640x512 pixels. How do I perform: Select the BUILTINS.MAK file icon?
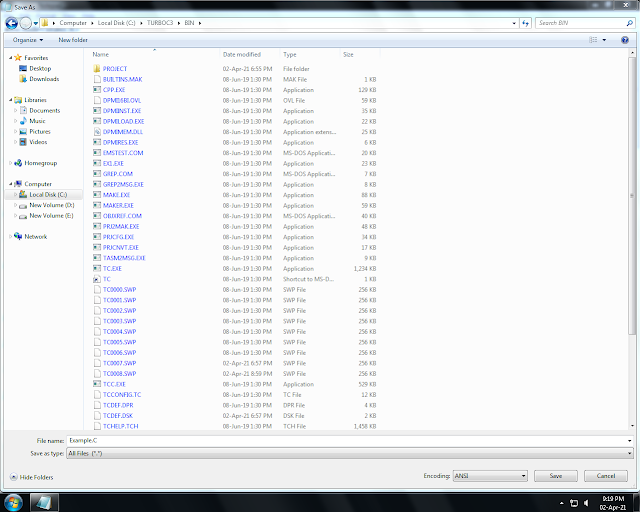97,79
